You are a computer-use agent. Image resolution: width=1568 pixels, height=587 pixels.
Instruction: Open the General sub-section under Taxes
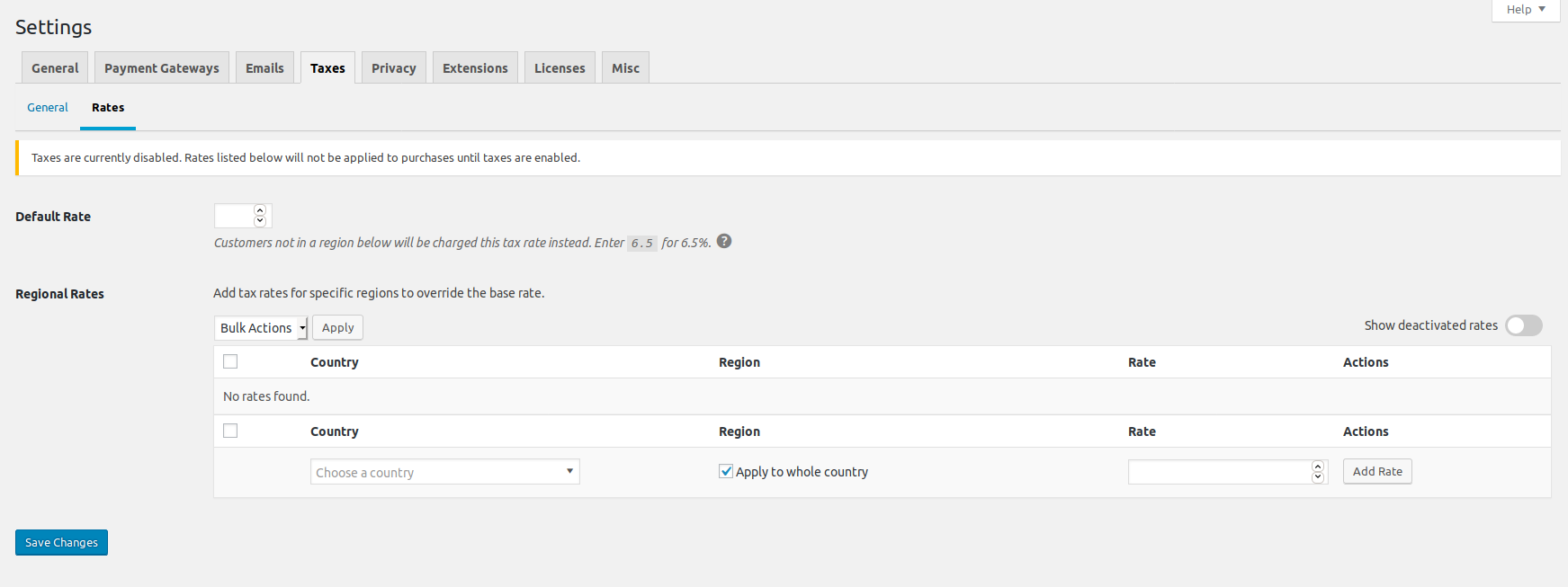click(x=48, y=107)
